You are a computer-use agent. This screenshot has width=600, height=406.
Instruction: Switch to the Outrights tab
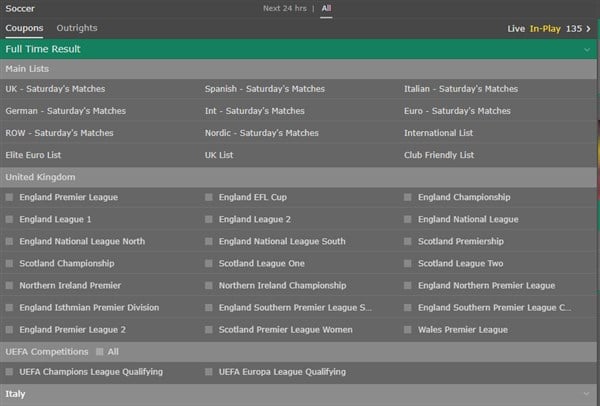click(x=77, y=28)
